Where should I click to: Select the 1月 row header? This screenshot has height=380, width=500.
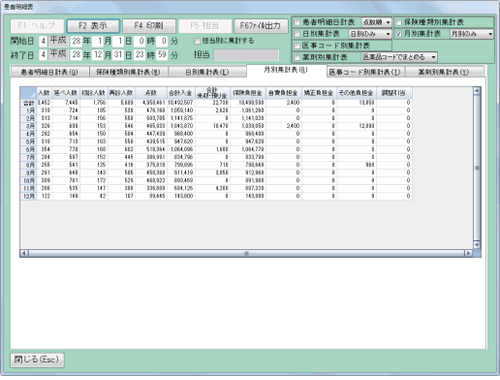[28, 110]
